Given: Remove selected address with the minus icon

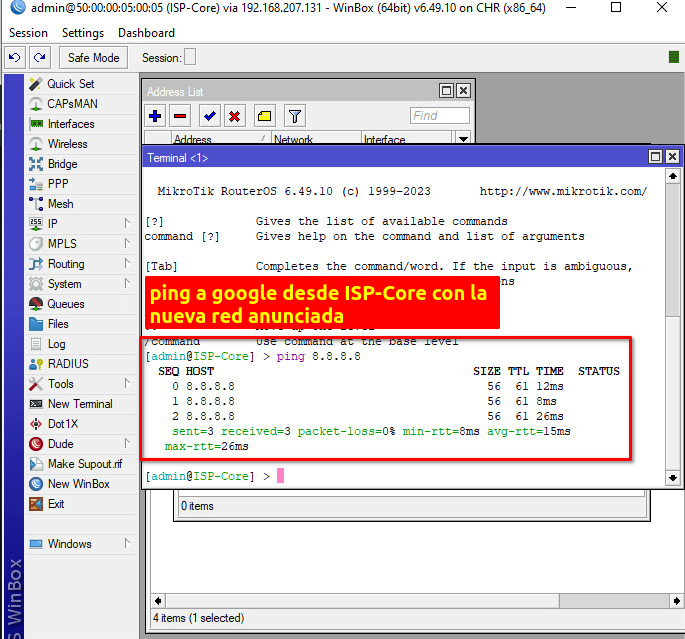Looking at the screenshot, I should click(180, 116).
